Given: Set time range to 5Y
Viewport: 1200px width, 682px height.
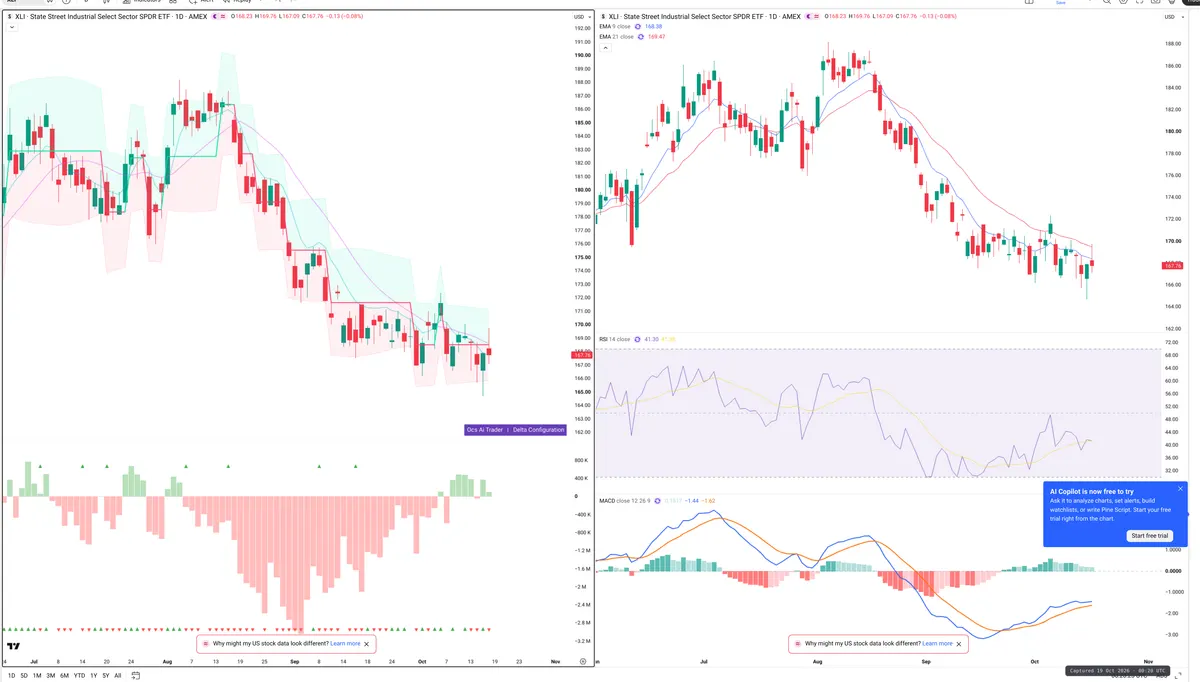Looking at the screenshot, I should [x=106, y=676].
